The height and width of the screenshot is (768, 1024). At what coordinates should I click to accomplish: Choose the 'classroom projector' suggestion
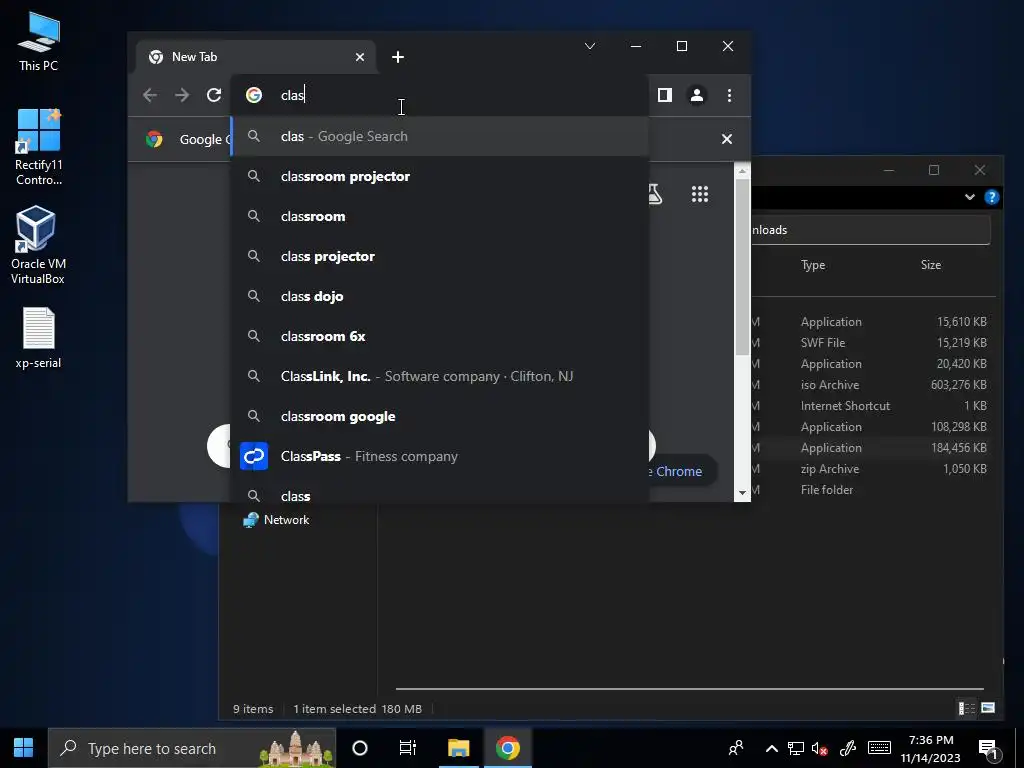point(440,176)
